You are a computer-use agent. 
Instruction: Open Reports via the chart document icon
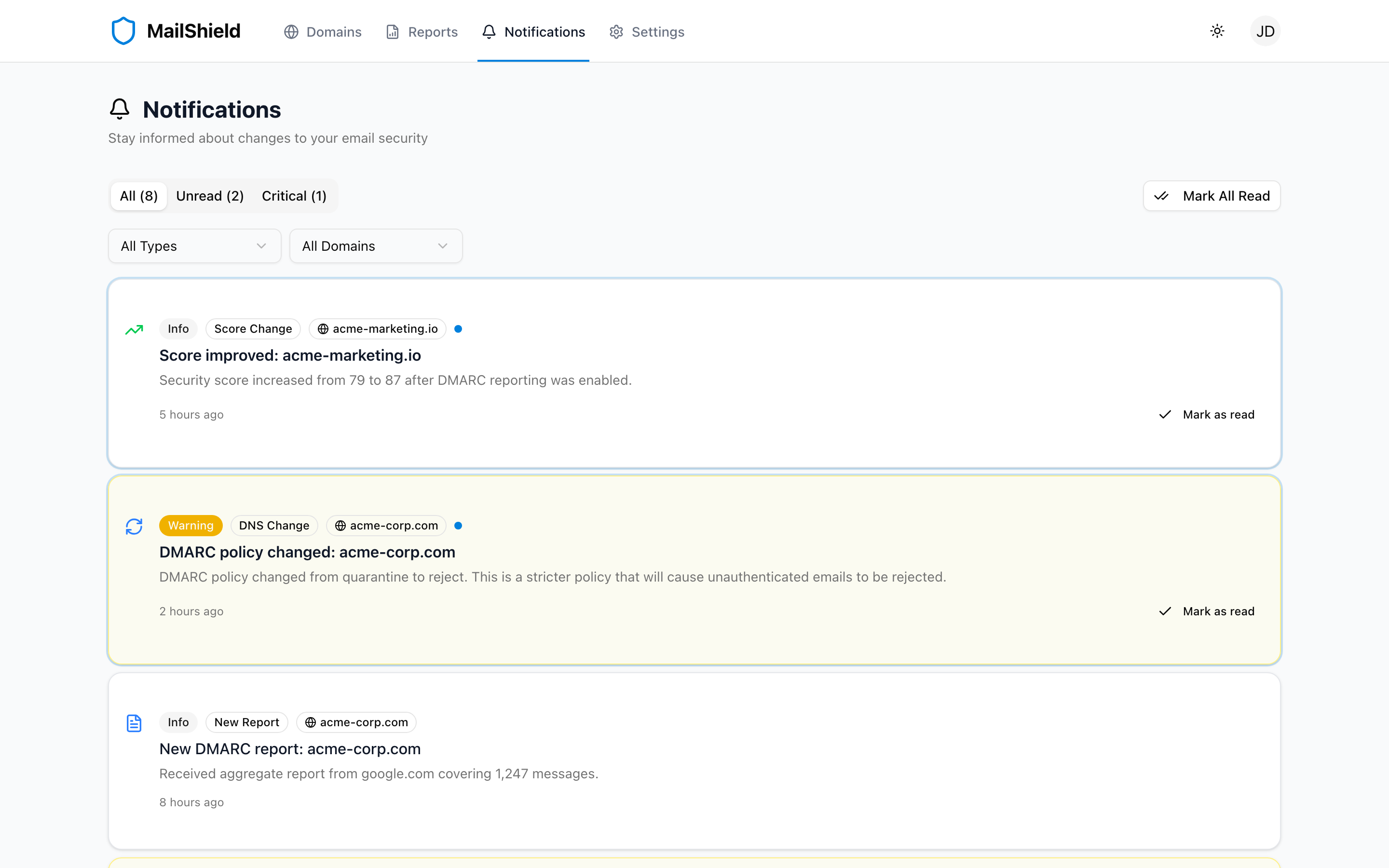coord(392,31)
